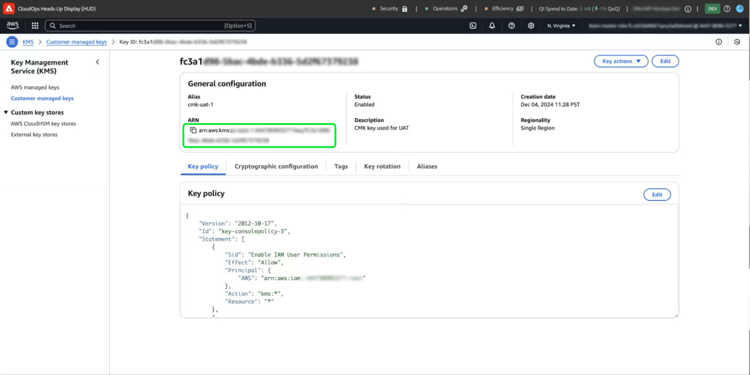
Task: Click the Enabled status value
Action: tap(364, 104)
